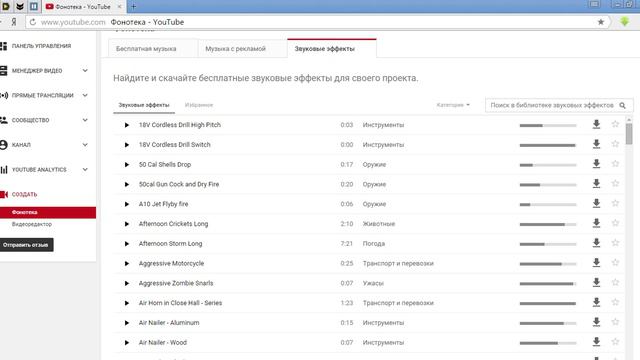Image resolution: width=640 pixels, height=360 pixels.
Task: Download 50cal Gun Cock and Dry Fire
Action: 596,184
